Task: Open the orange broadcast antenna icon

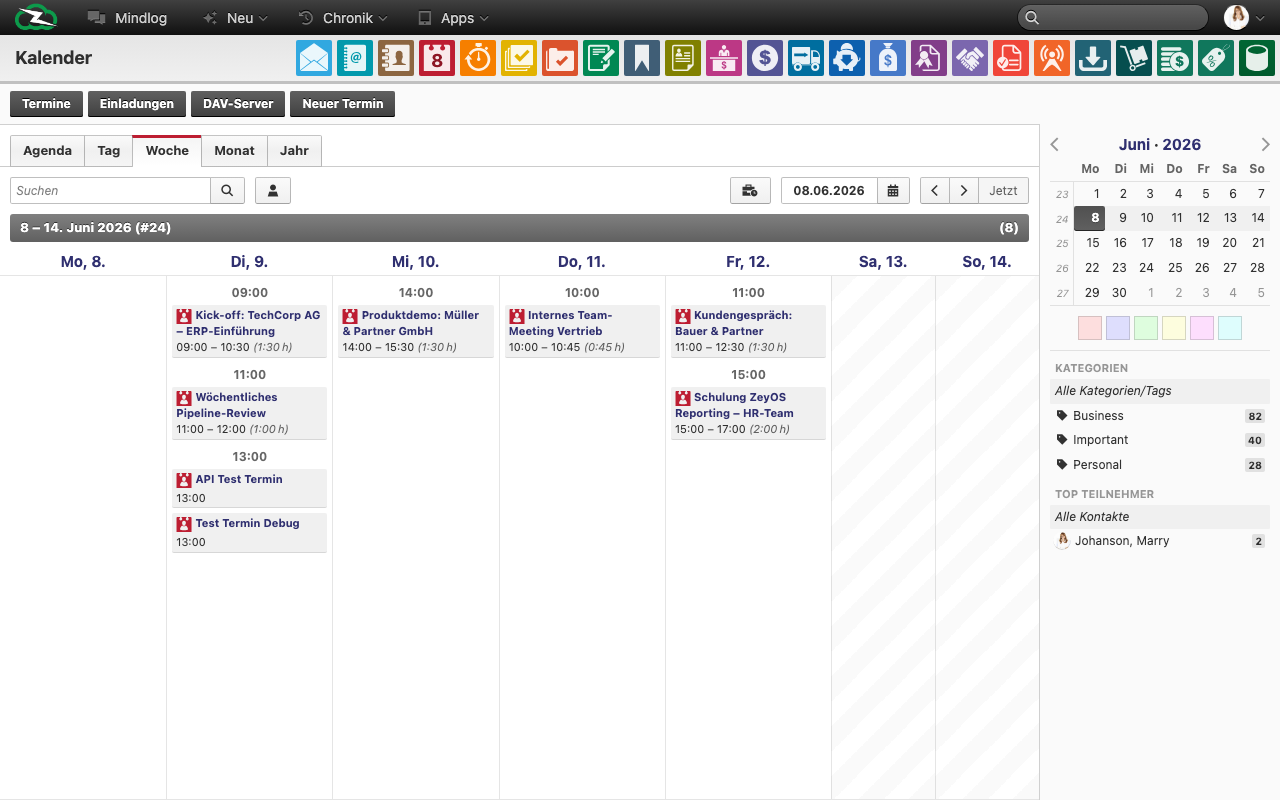Action: [x=1052, y=58]
